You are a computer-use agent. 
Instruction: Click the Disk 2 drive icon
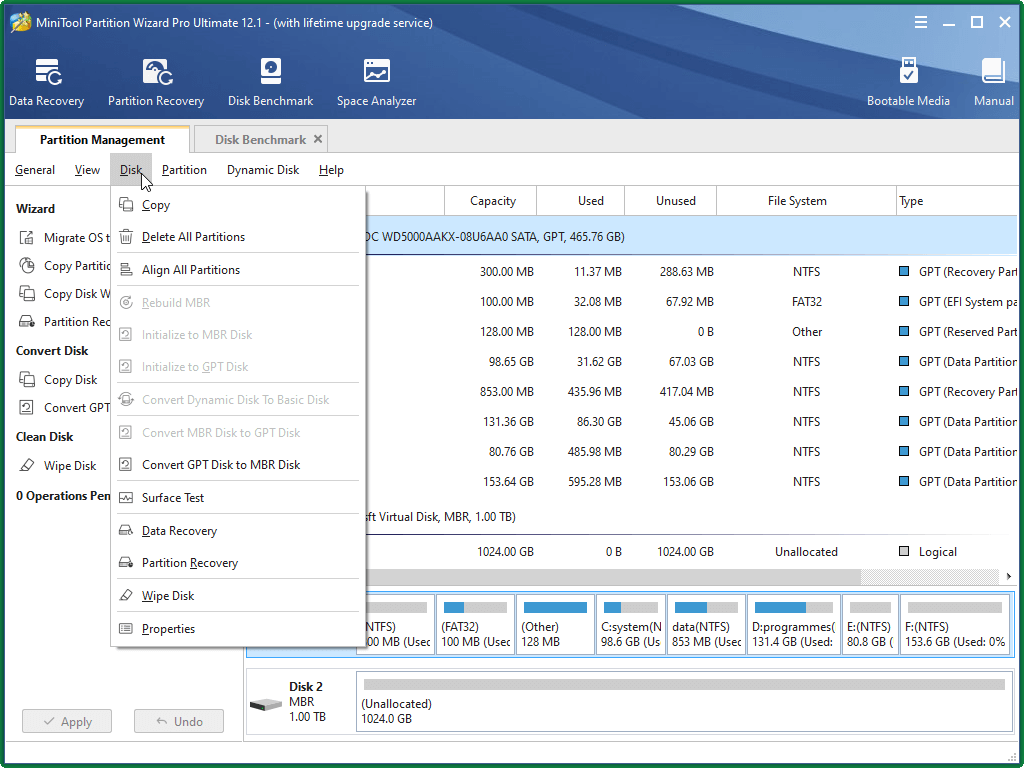tap(266, 705)
